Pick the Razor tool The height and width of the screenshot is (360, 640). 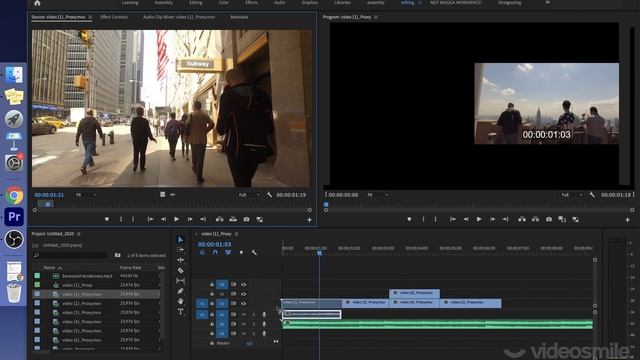pyautogui.click(x=180, y=270)
